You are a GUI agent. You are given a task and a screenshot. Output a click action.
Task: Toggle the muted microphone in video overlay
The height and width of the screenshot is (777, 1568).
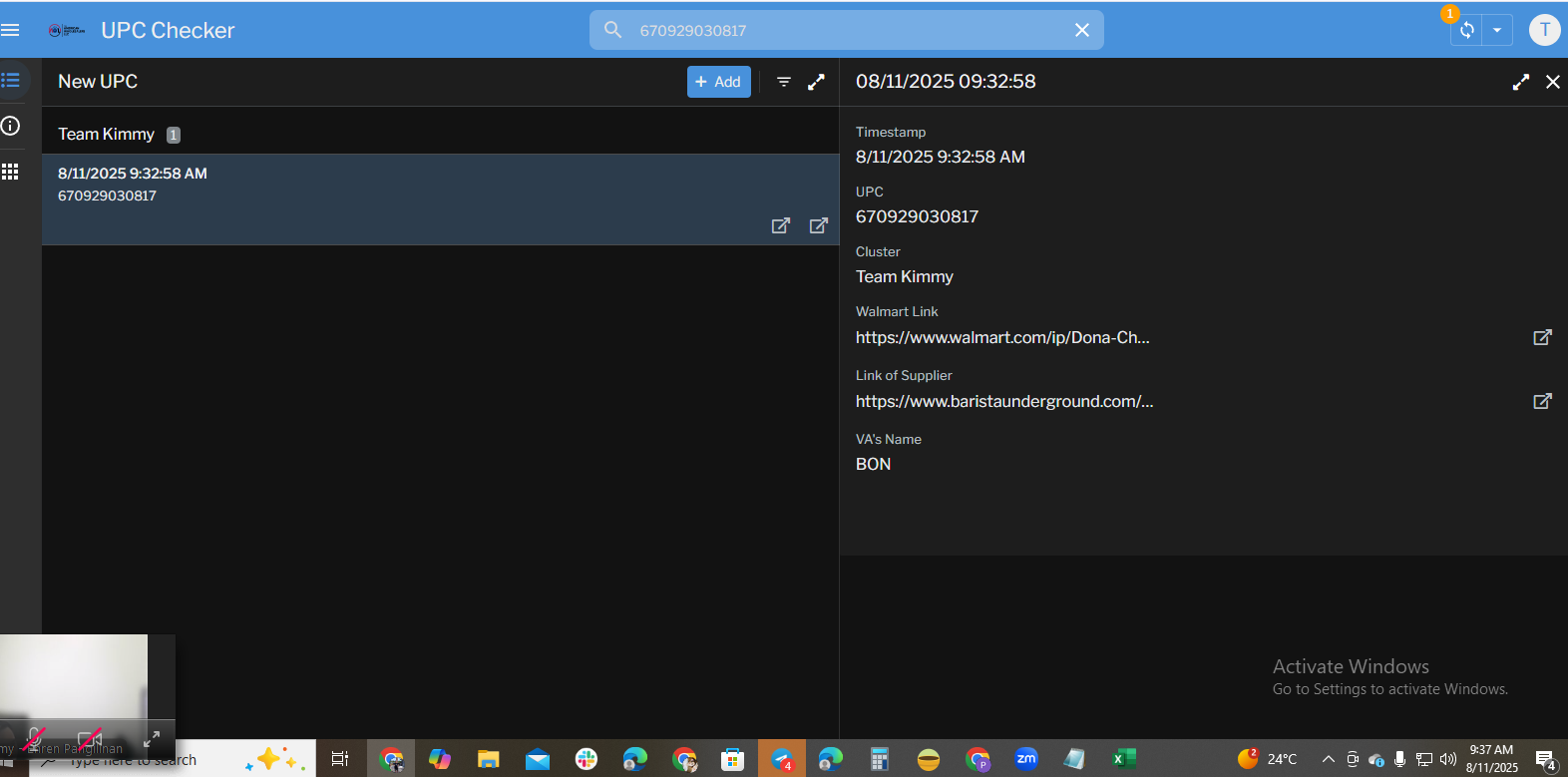tap(34, 739)
